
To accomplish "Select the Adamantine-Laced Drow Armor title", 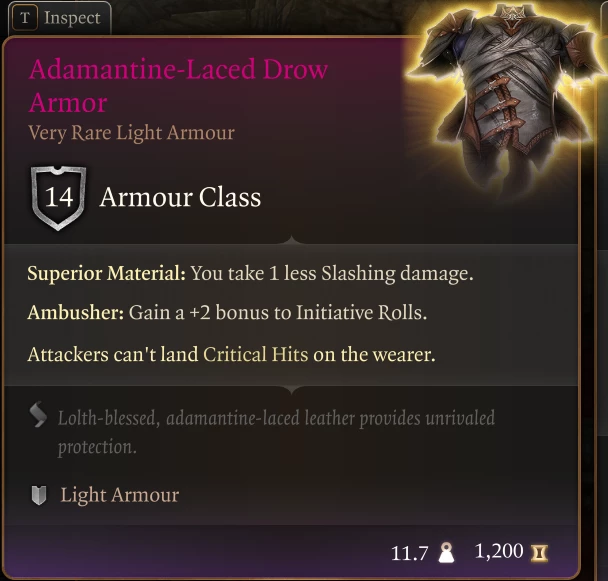I will [178, 86].
